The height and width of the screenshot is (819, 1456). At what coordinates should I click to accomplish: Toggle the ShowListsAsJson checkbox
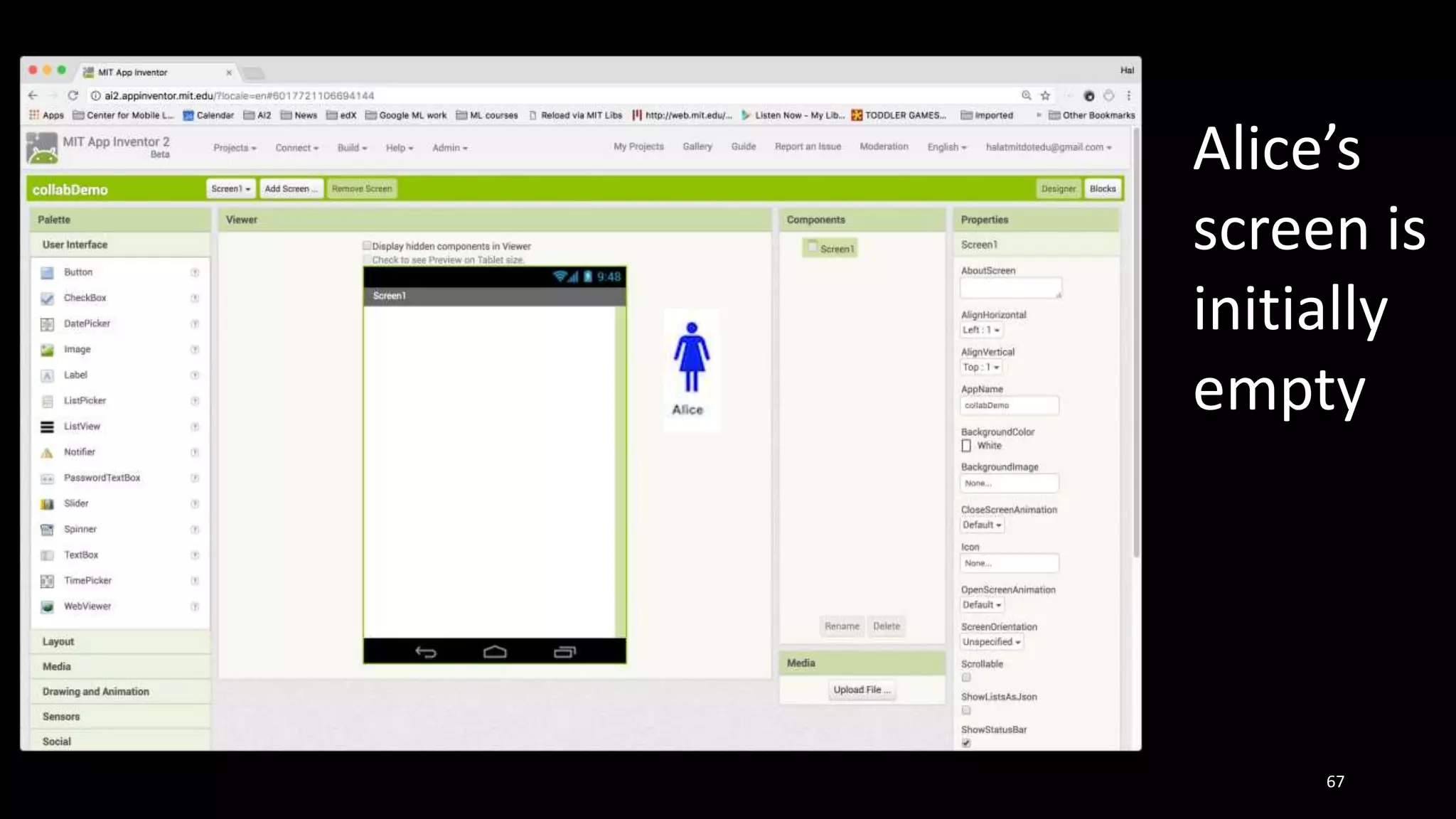point(966,710)
